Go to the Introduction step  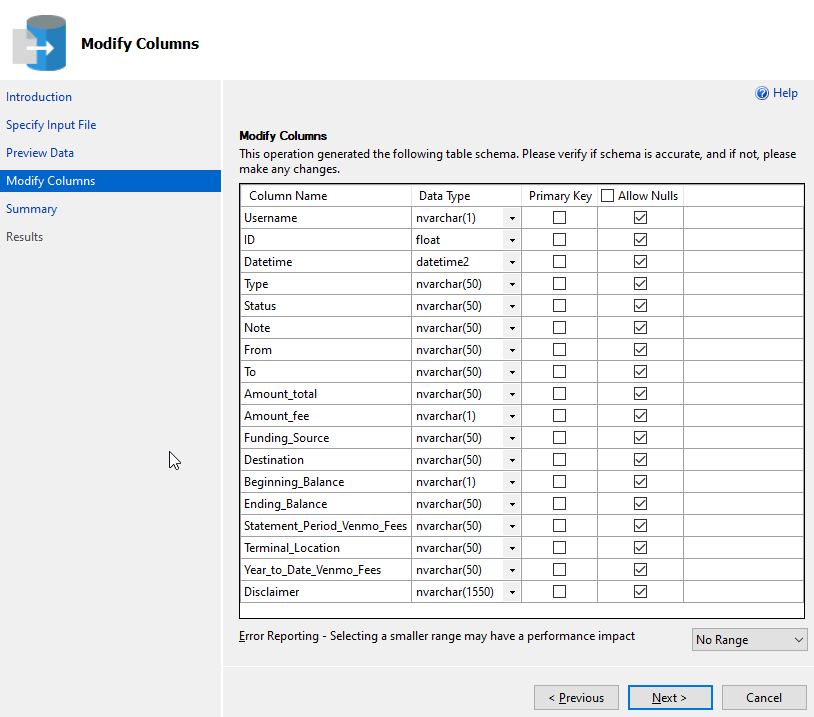pos(39,97)
